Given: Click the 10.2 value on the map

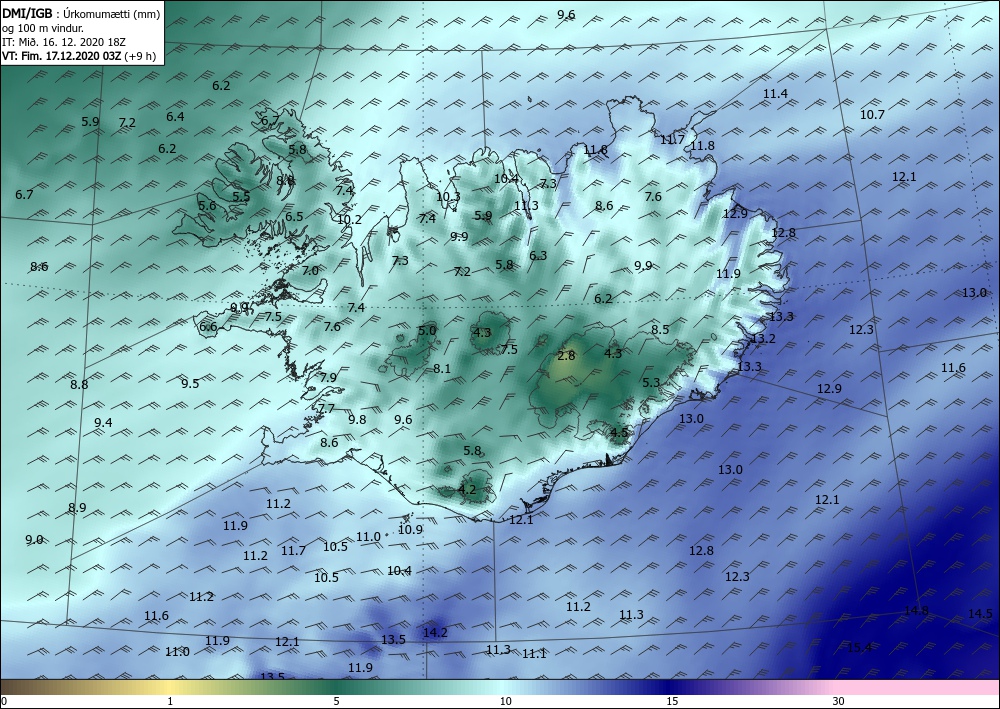Looking at the screenshot, I should tap(349, 220).
